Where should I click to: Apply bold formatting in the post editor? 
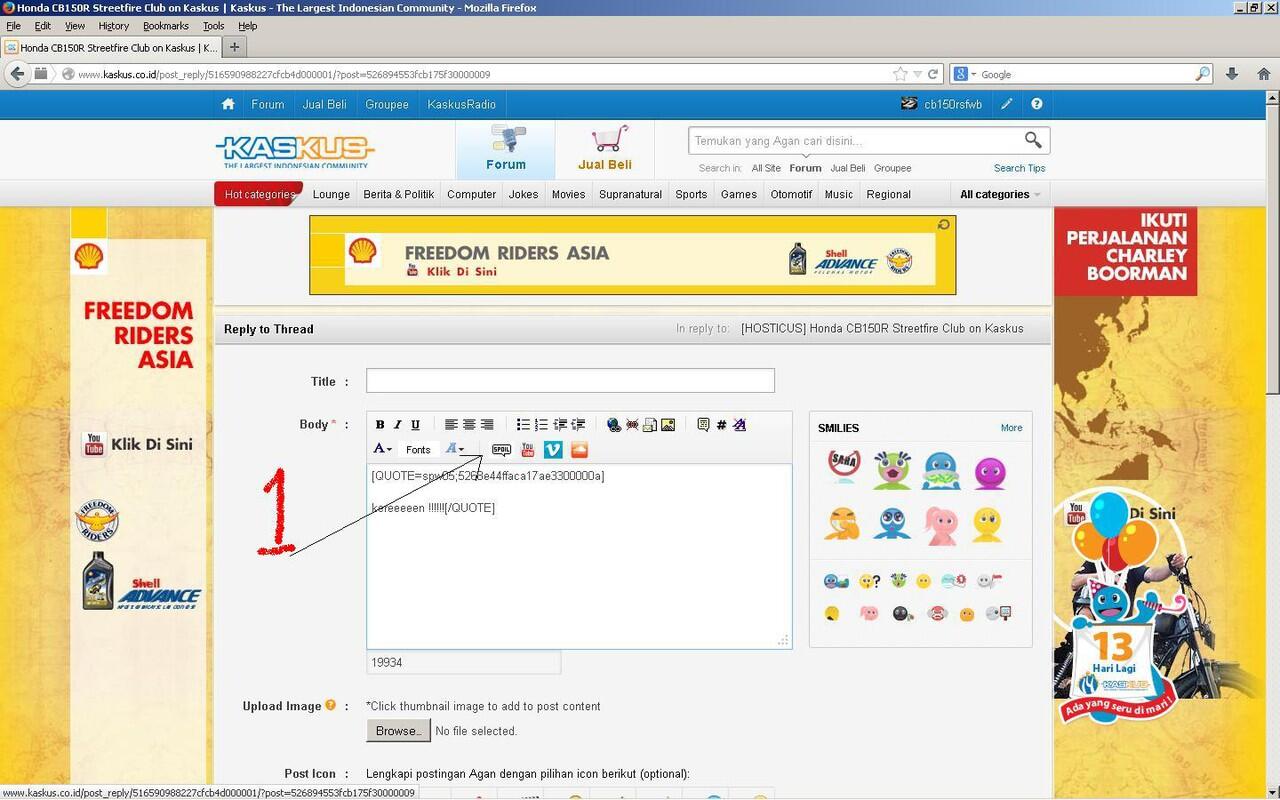coord(380,425)
